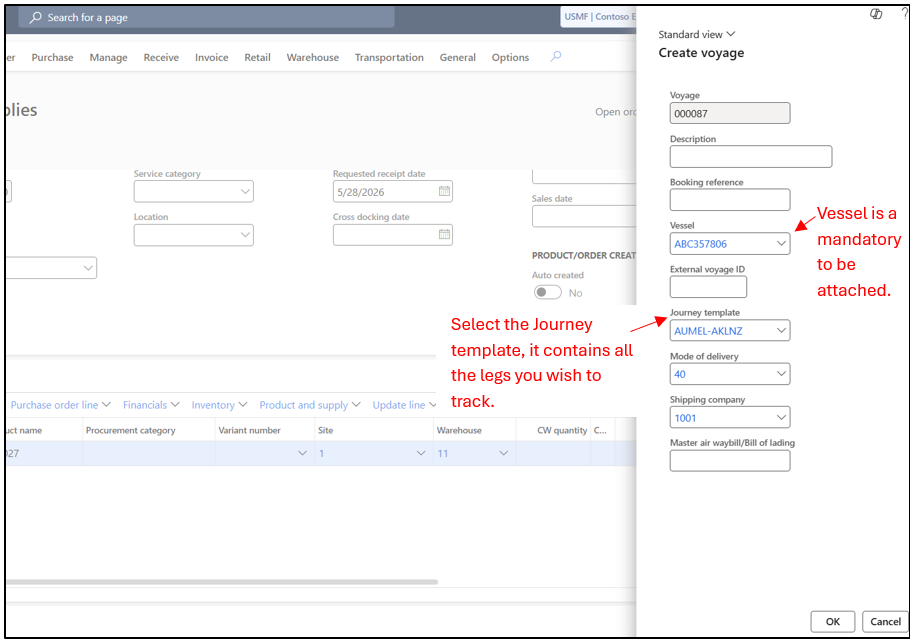The image size is (913, 643).
Task: Open the Mode of delivery dropdown
Action: (x=781, y=373)
